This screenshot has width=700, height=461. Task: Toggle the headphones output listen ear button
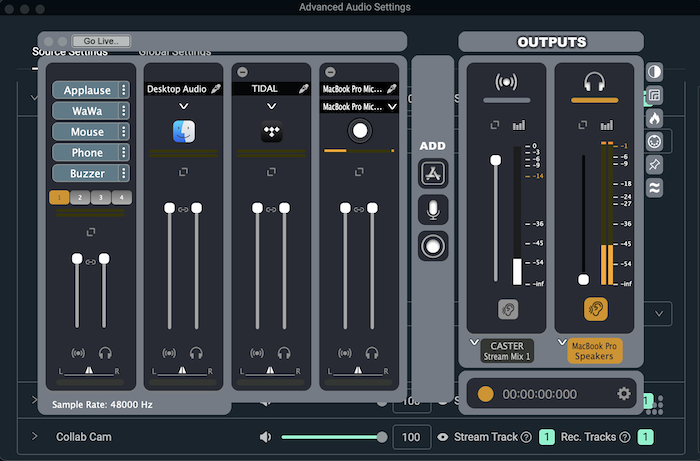pos(596,309)
